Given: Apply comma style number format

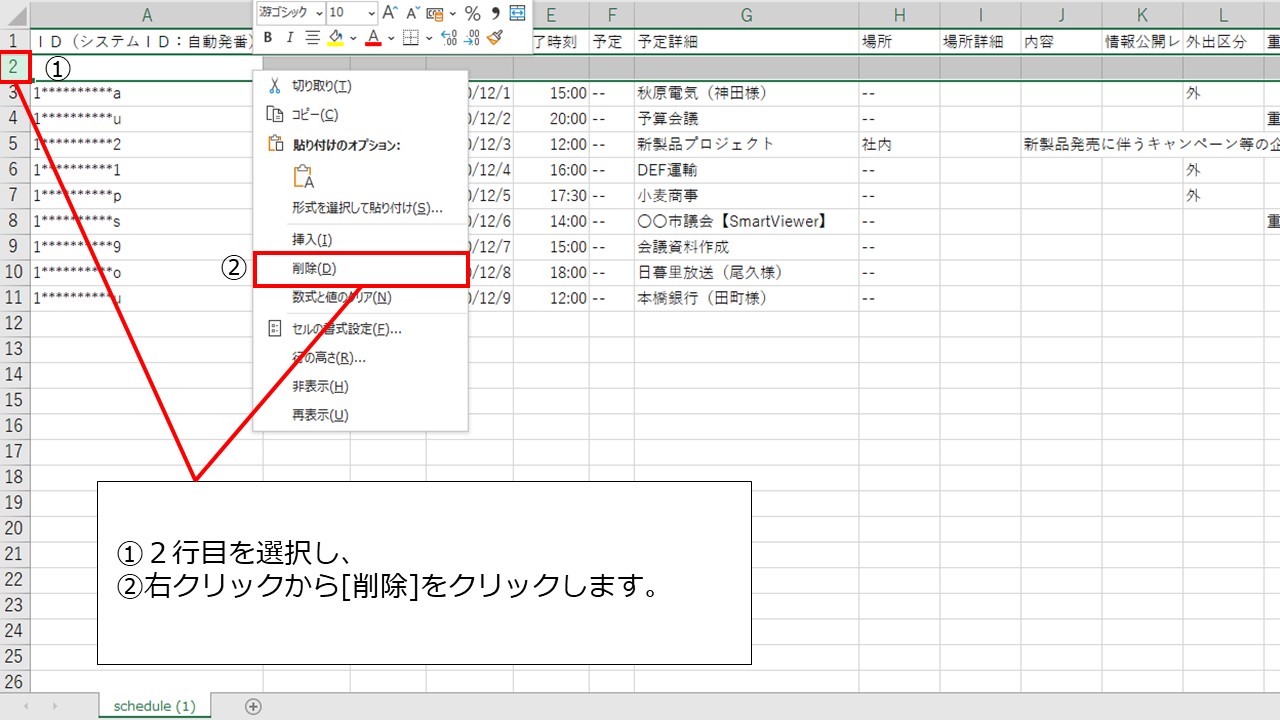Looking at the screenshot, I should pyautogui.click(x=495, y=13).
